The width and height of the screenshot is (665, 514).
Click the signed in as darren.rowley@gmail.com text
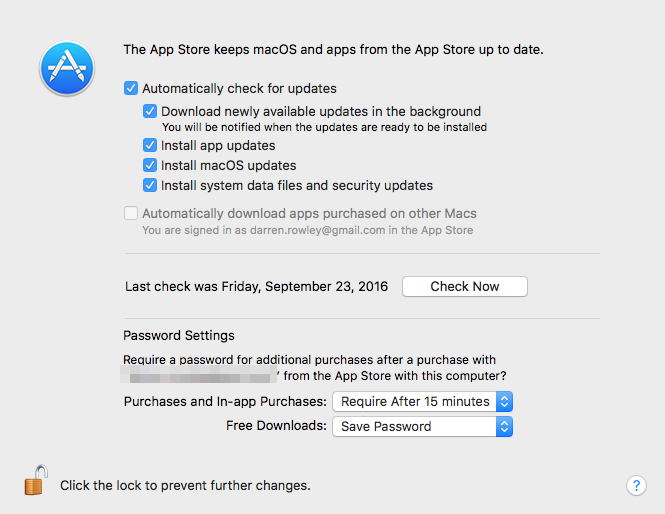pyautogui.click(x=307, y=230)
